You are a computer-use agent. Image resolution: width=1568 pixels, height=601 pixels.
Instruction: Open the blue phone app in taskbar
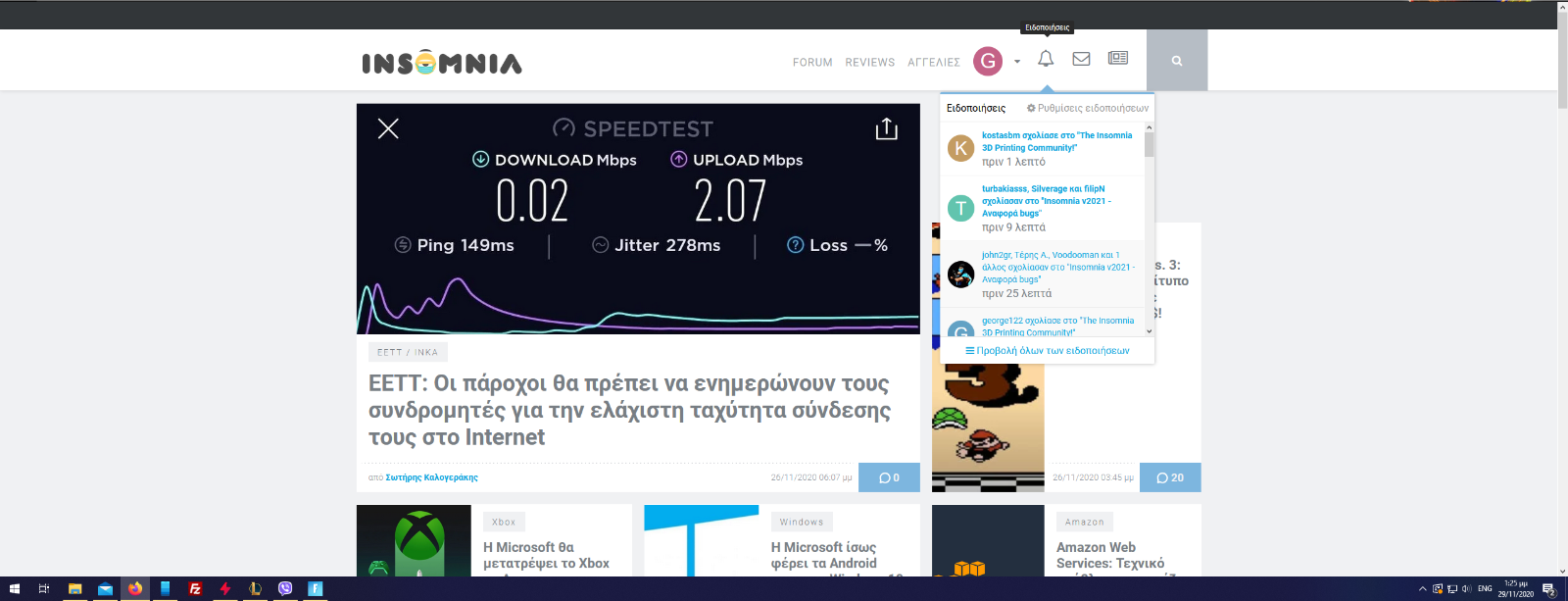166,588
